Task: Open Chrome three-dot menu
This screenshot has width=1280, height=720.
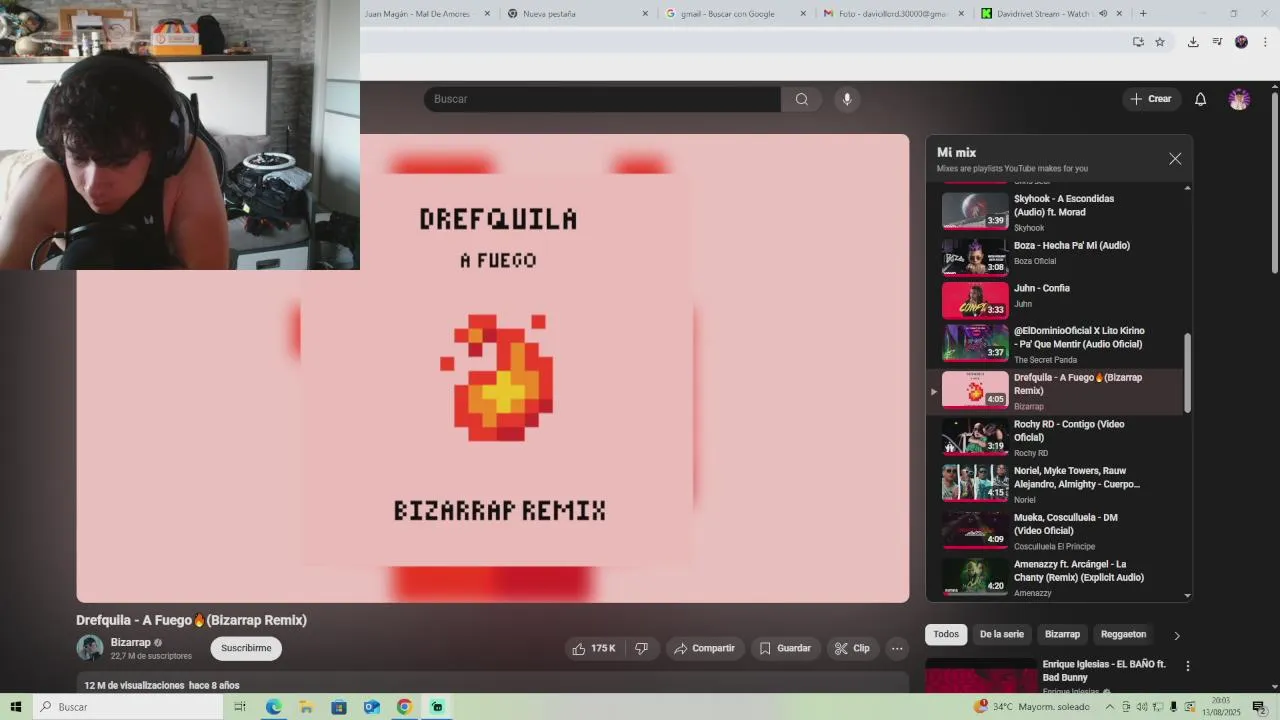Action: coord(1265,42)
